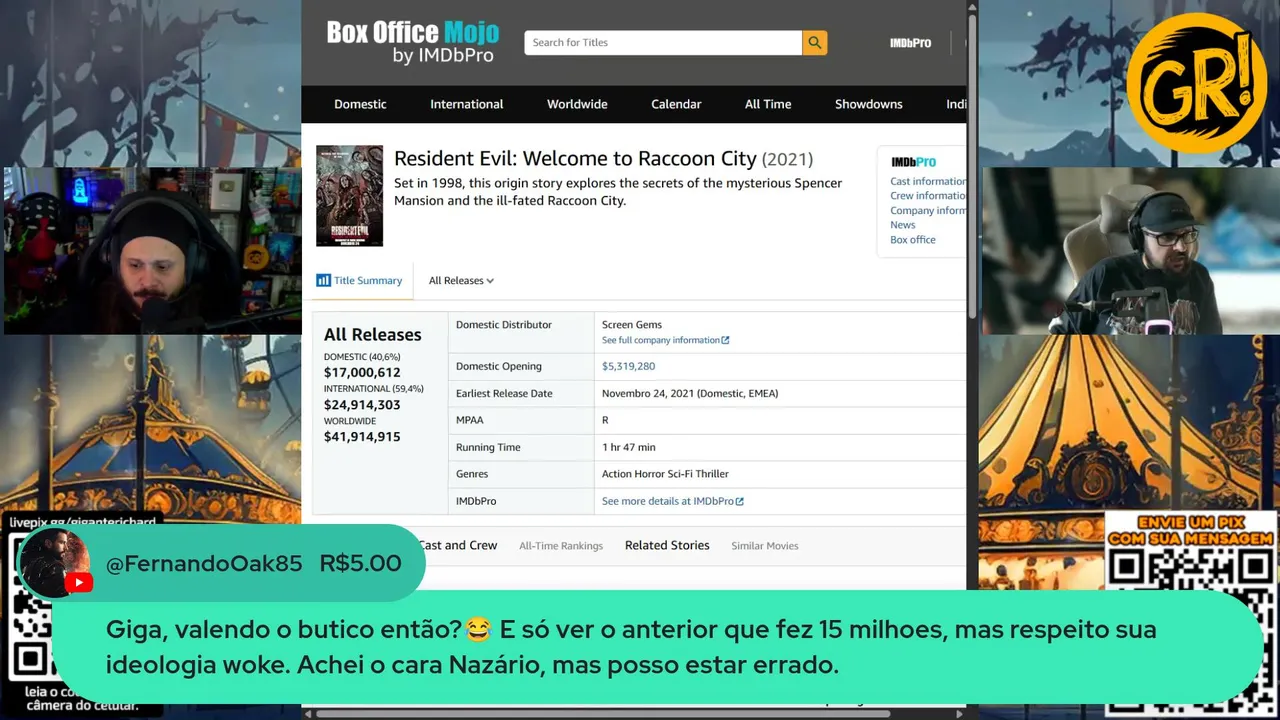This screenshot has height=720, width=1280.
Task: Open the Domestic menu
Action: click(360, 104)
